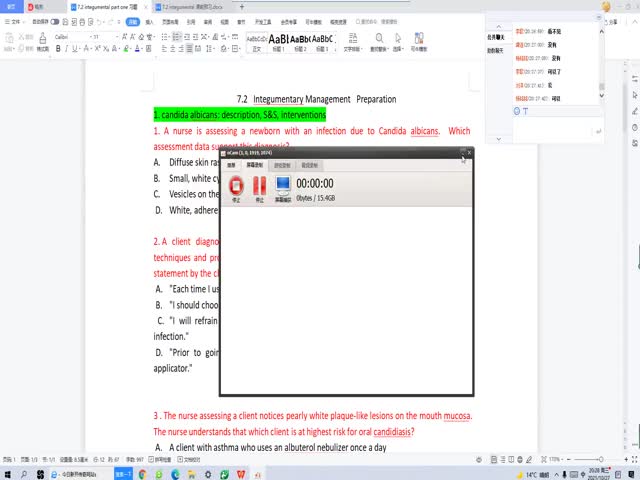The image size is (640, 480).
Task: Switch to the second tab in the recorder window
Action: click(x=255, y=164)
